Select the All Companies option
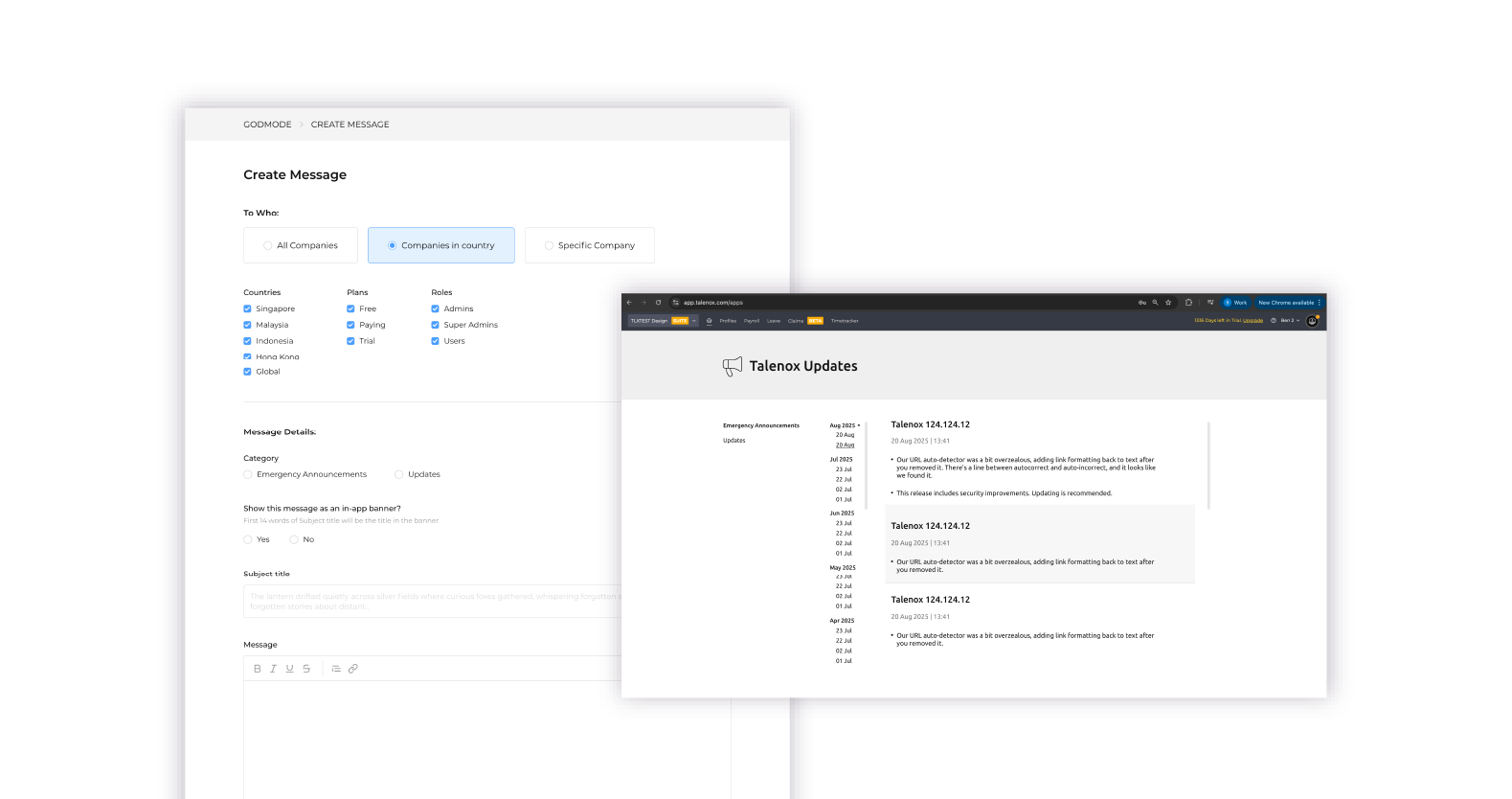Image resolution: width=1512 pixels, height=799 pixels. [x=301, y=245]
